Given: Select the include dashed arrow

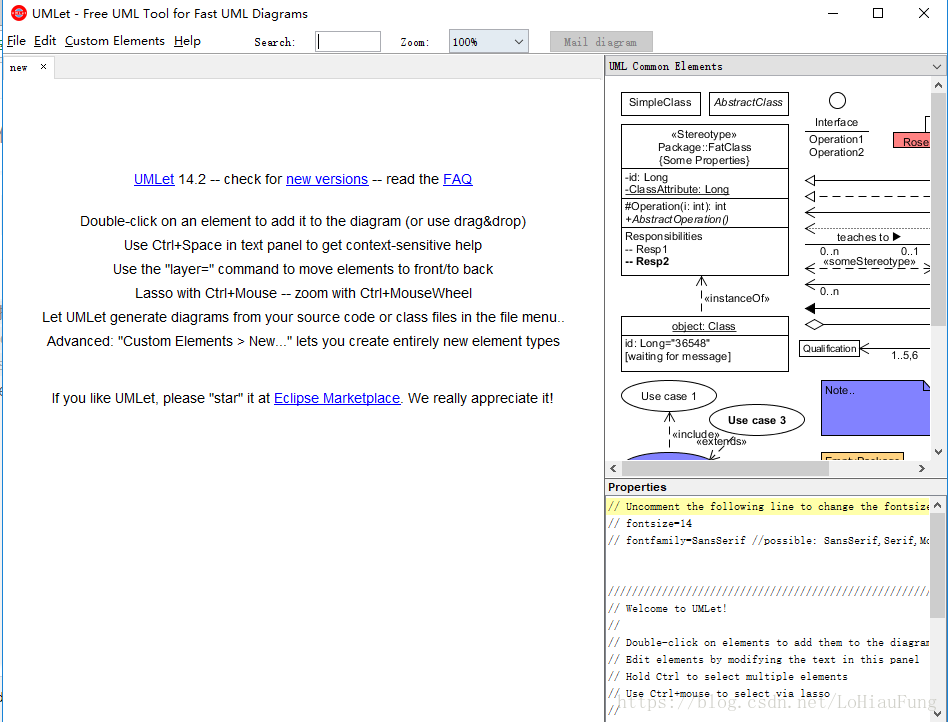Looking at the screenshot, I should click(670, 429).
